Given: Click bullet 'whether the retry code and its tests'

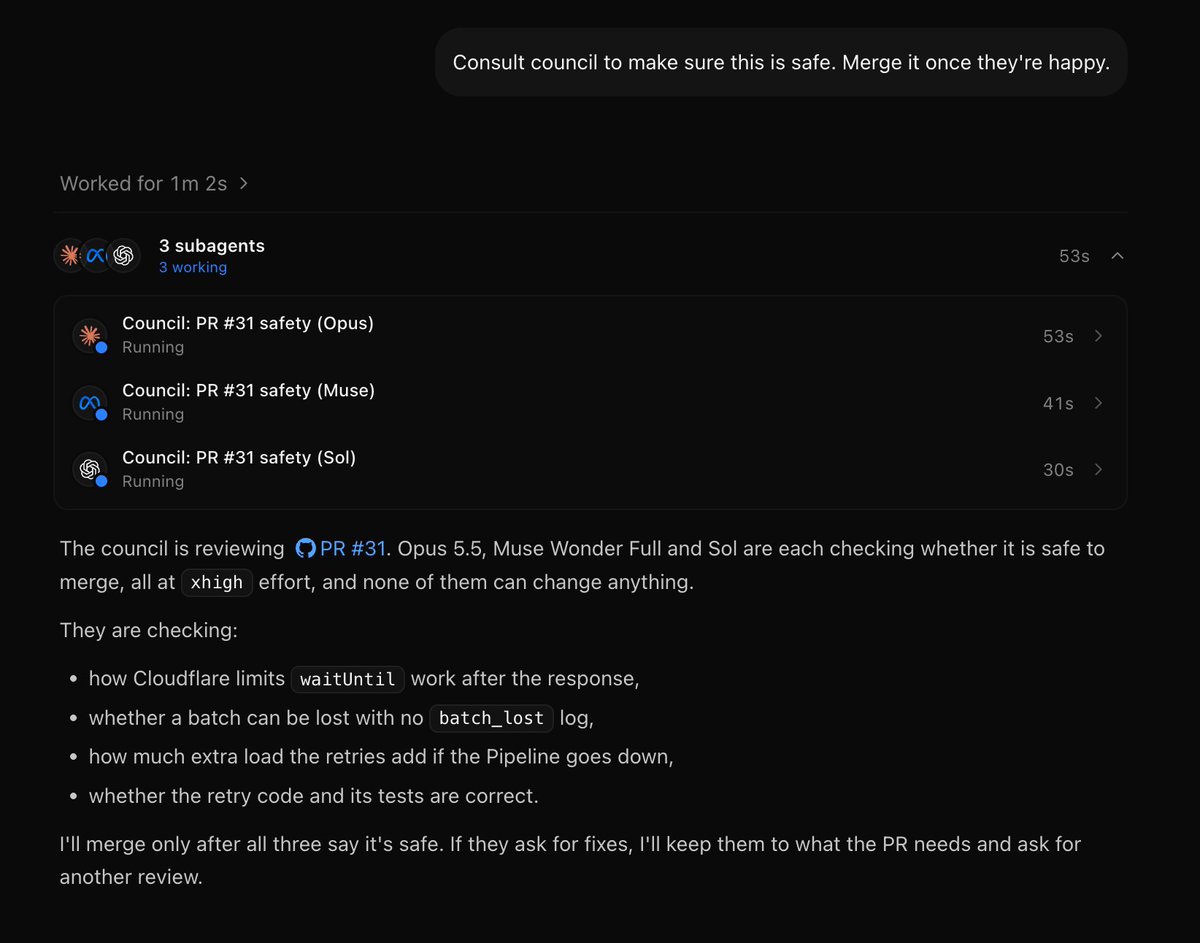Looking at the screenshot, I should 313,797.
